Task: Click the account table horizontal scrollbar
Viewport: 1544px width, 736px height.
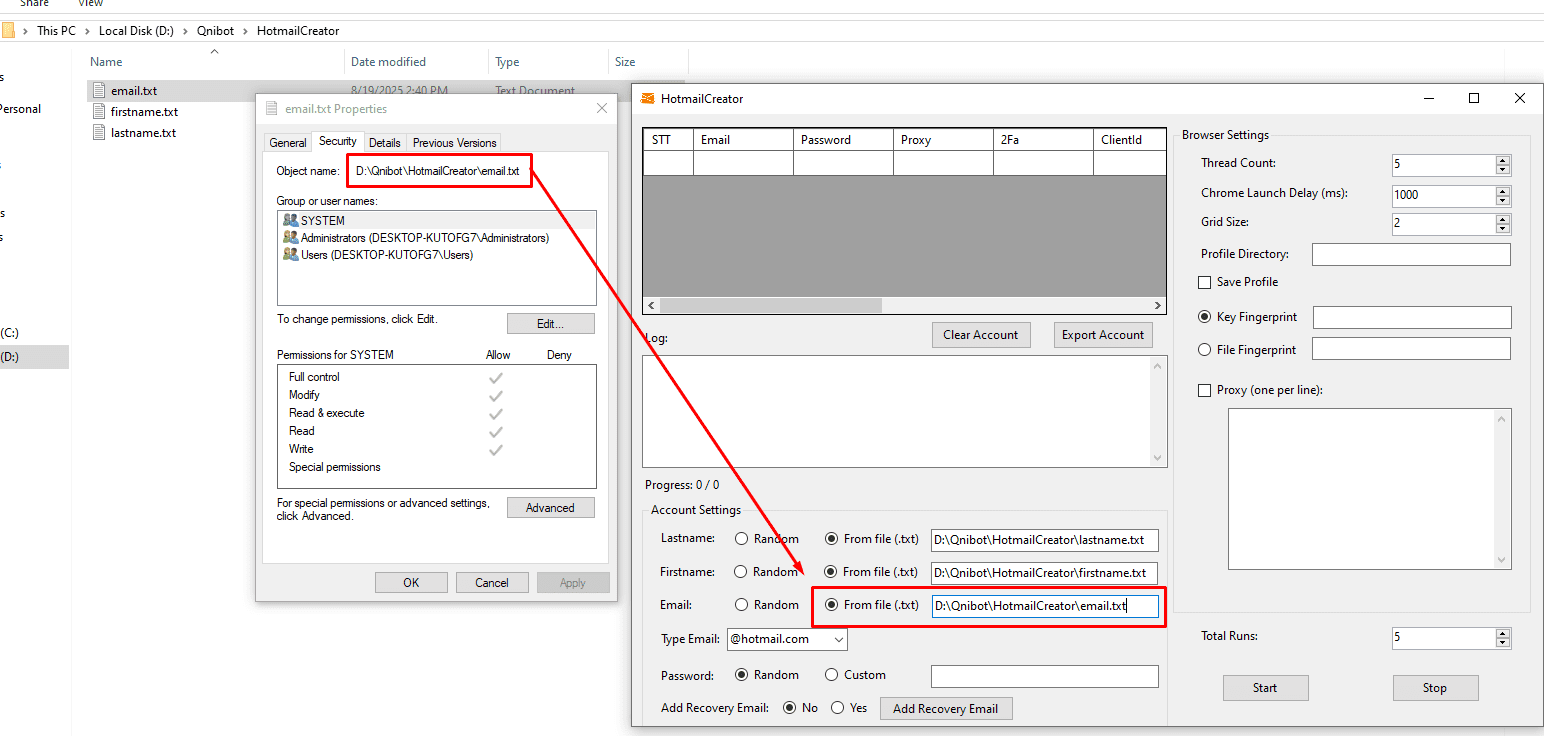Action: (770, 305)
